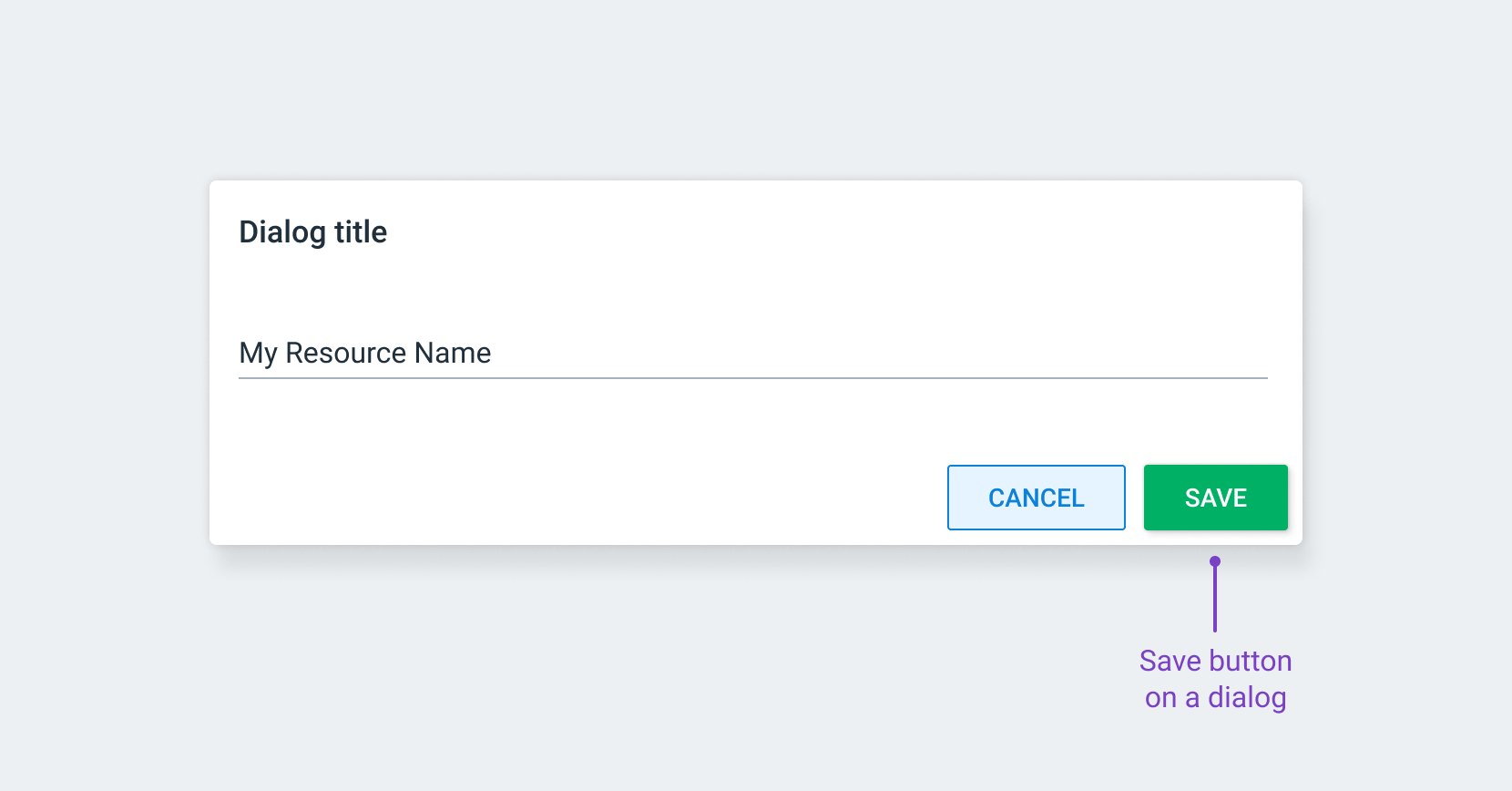Click the gray underline of the text field
The image size is (1512, 791).
[752, 377]
